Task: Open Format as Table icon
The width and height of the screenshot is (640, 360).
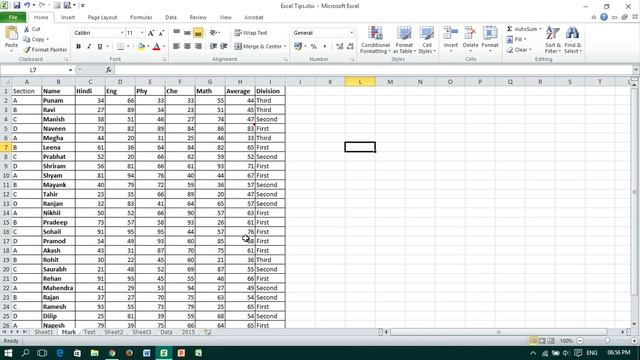Action: click(x=404, y=33)
